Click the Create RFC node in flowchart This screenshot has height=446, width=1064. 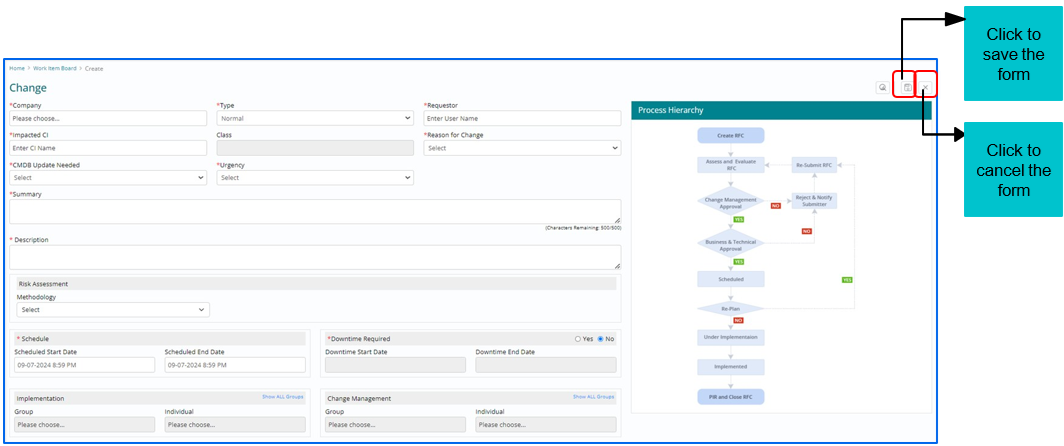tap(730, 134)
